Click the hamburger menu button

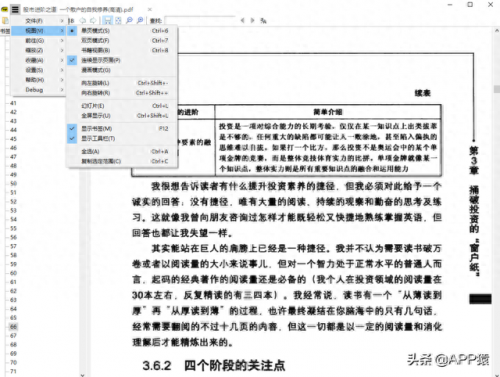coord(15,9)
